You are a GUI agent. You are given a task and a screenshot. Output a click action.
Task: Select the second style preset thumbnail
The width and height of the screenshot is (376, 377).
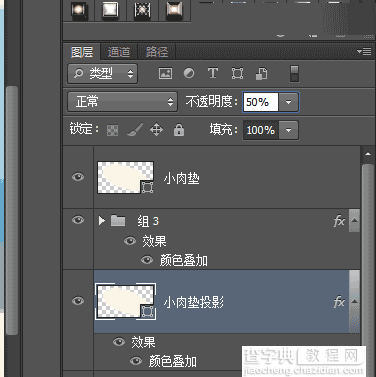111,10
